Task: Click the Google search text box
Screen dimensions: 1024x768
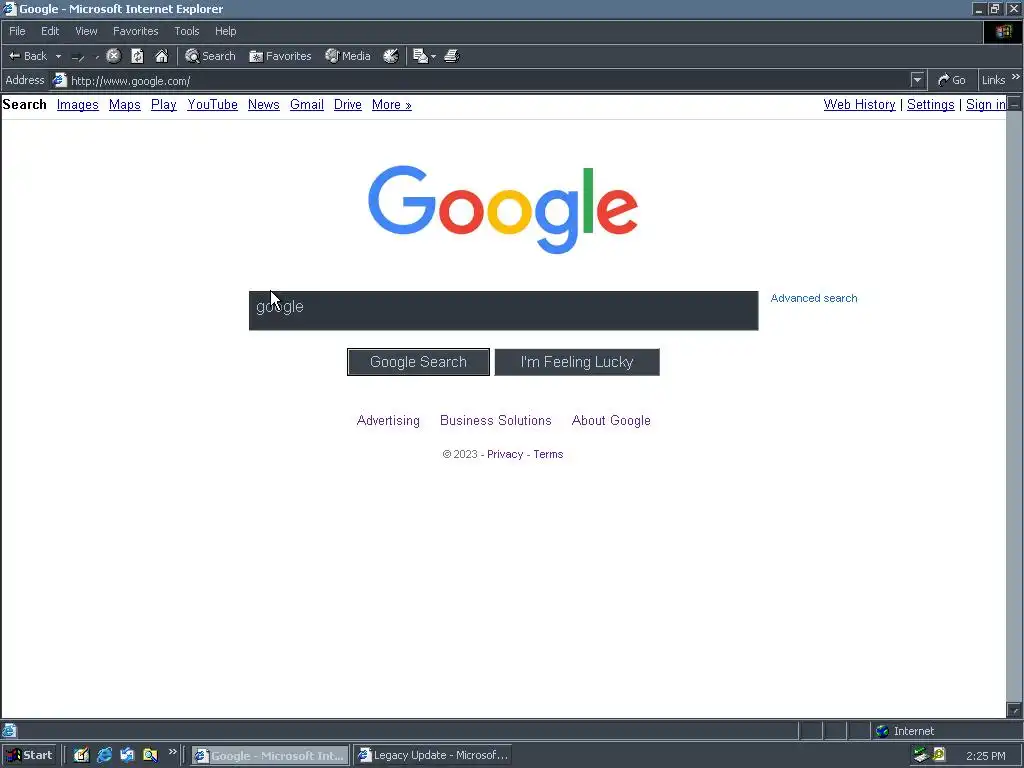Action: (x=504, y=311)
